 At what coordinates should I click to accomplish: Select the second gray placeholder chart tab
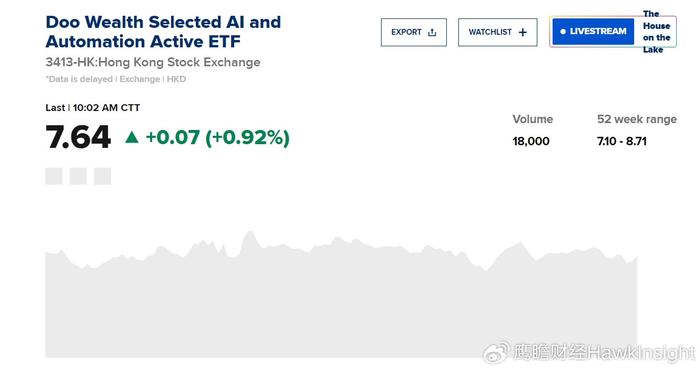[x=78, y=176]
